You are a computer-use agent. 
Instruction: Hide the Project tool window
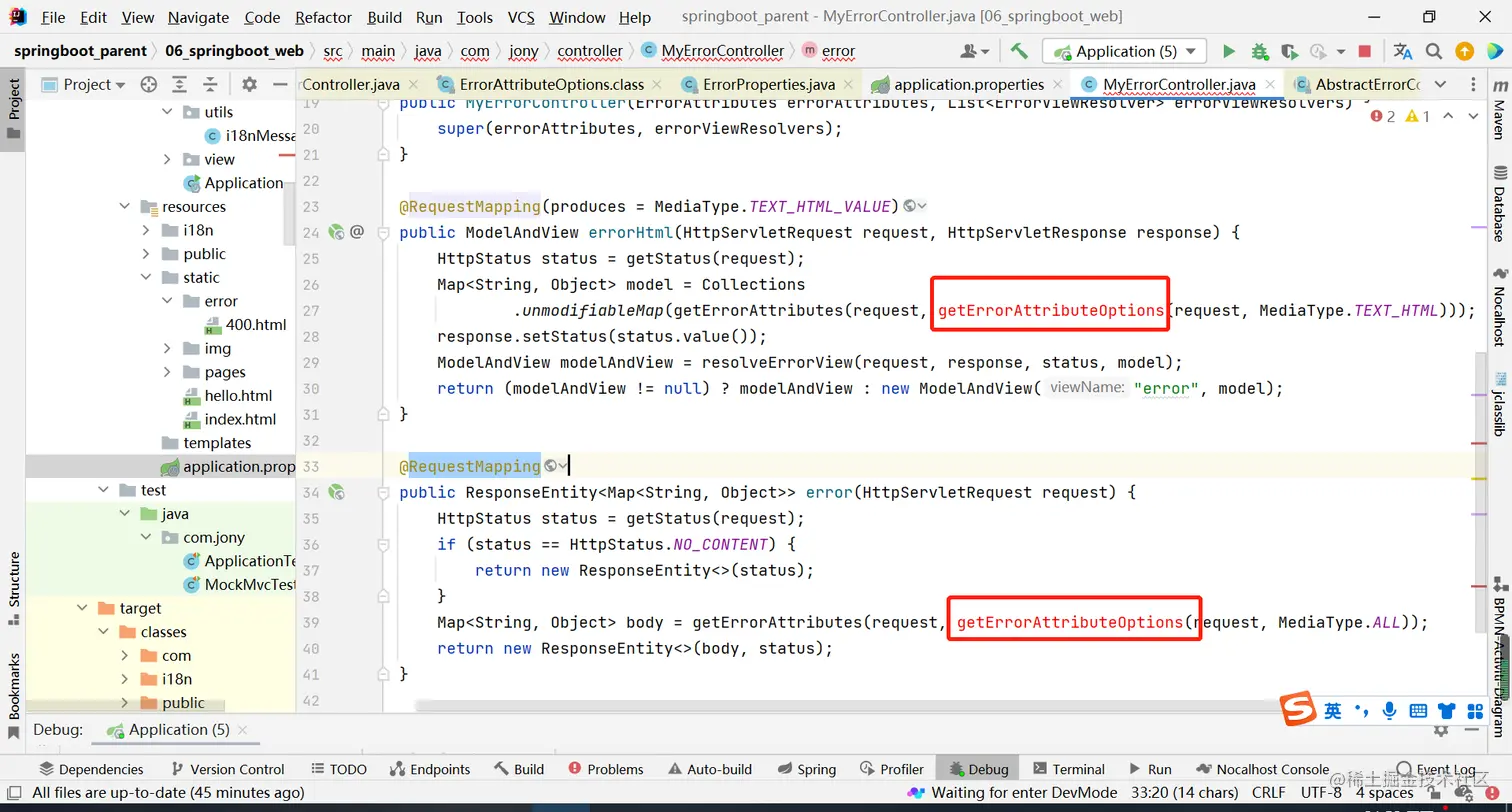280,84
